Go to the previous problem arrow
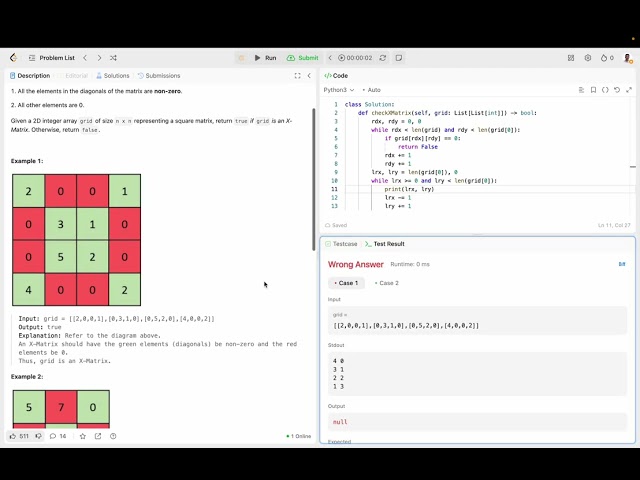Image resolution: width=640 pixels, height=480 pixels. pos(85,58)
